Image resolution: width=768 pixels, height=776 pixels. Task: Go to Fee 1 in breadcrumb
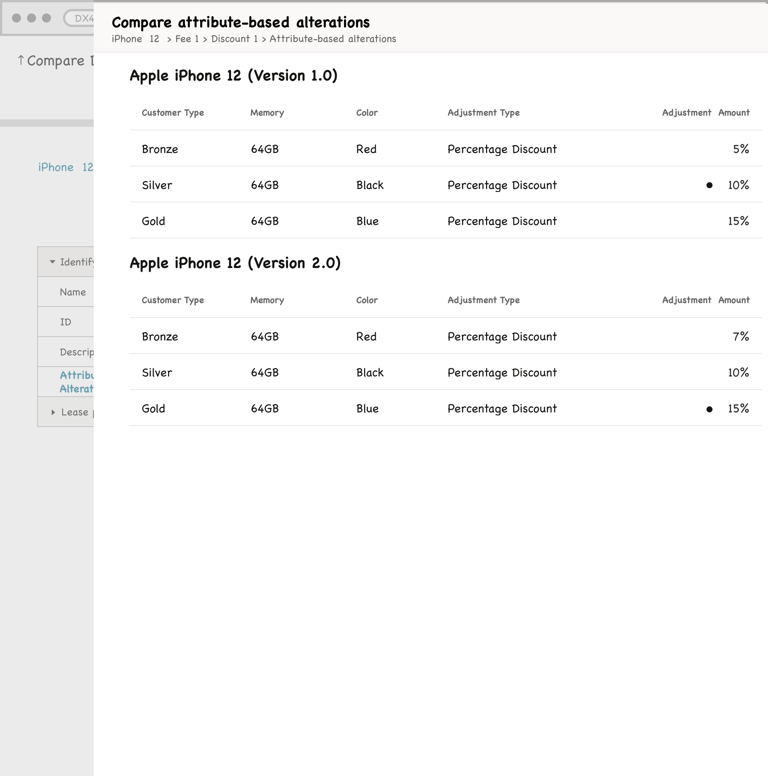point(187,39)
